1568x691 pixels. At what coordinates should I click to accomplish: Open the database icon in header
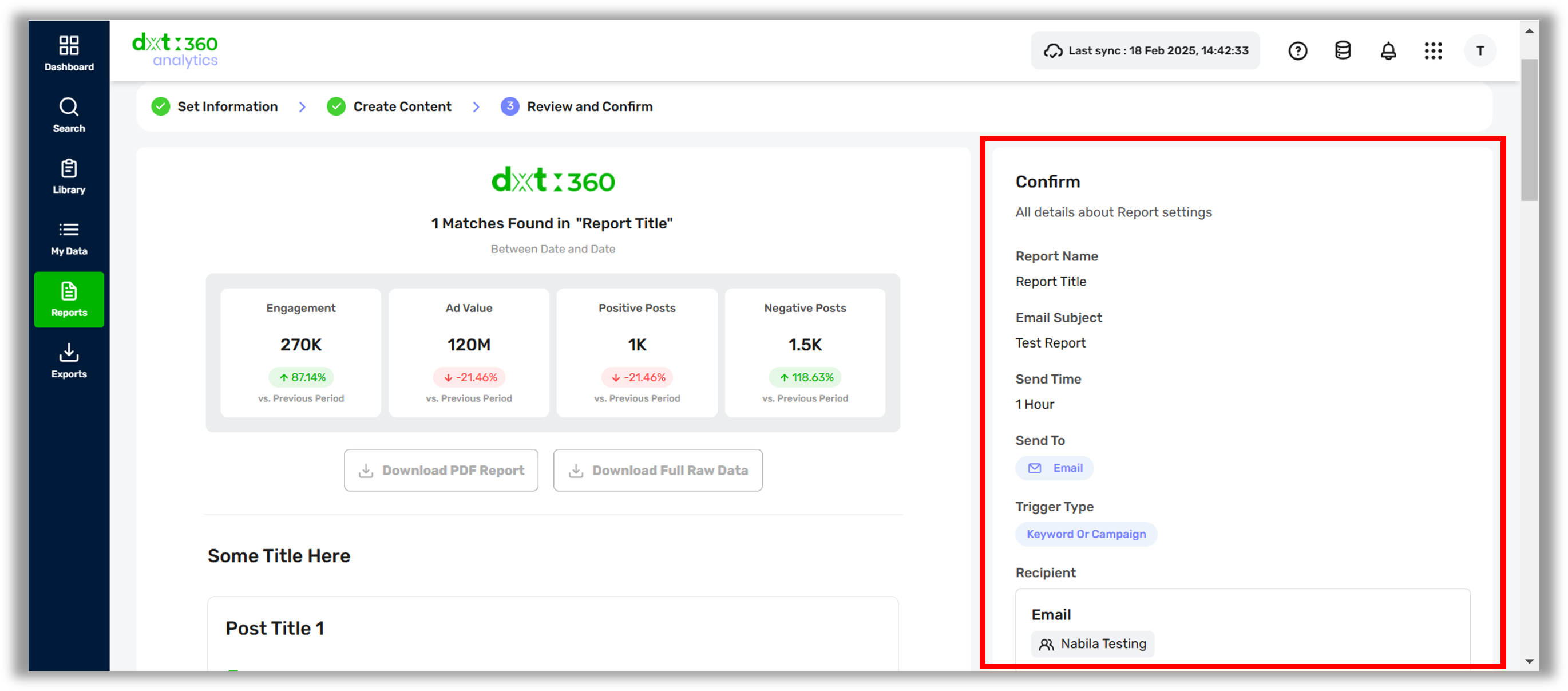tap(1342, 50)
